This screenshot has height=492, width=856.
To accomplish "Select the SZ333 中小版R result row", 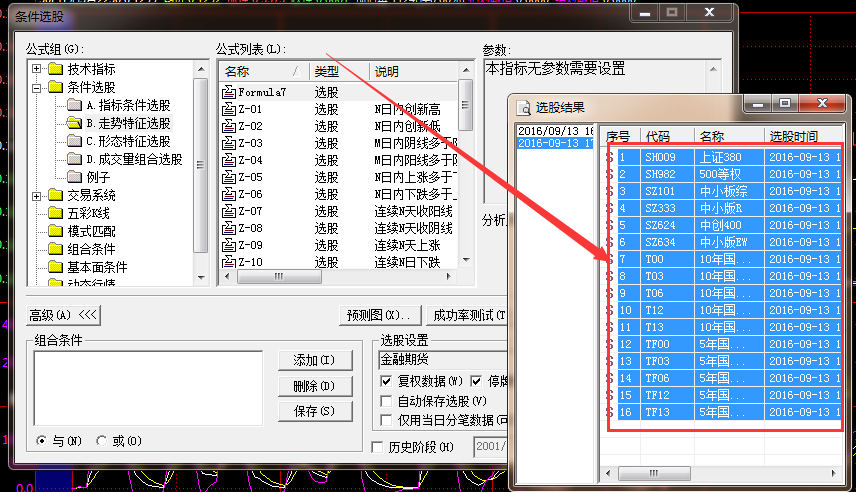I will 720,208.
